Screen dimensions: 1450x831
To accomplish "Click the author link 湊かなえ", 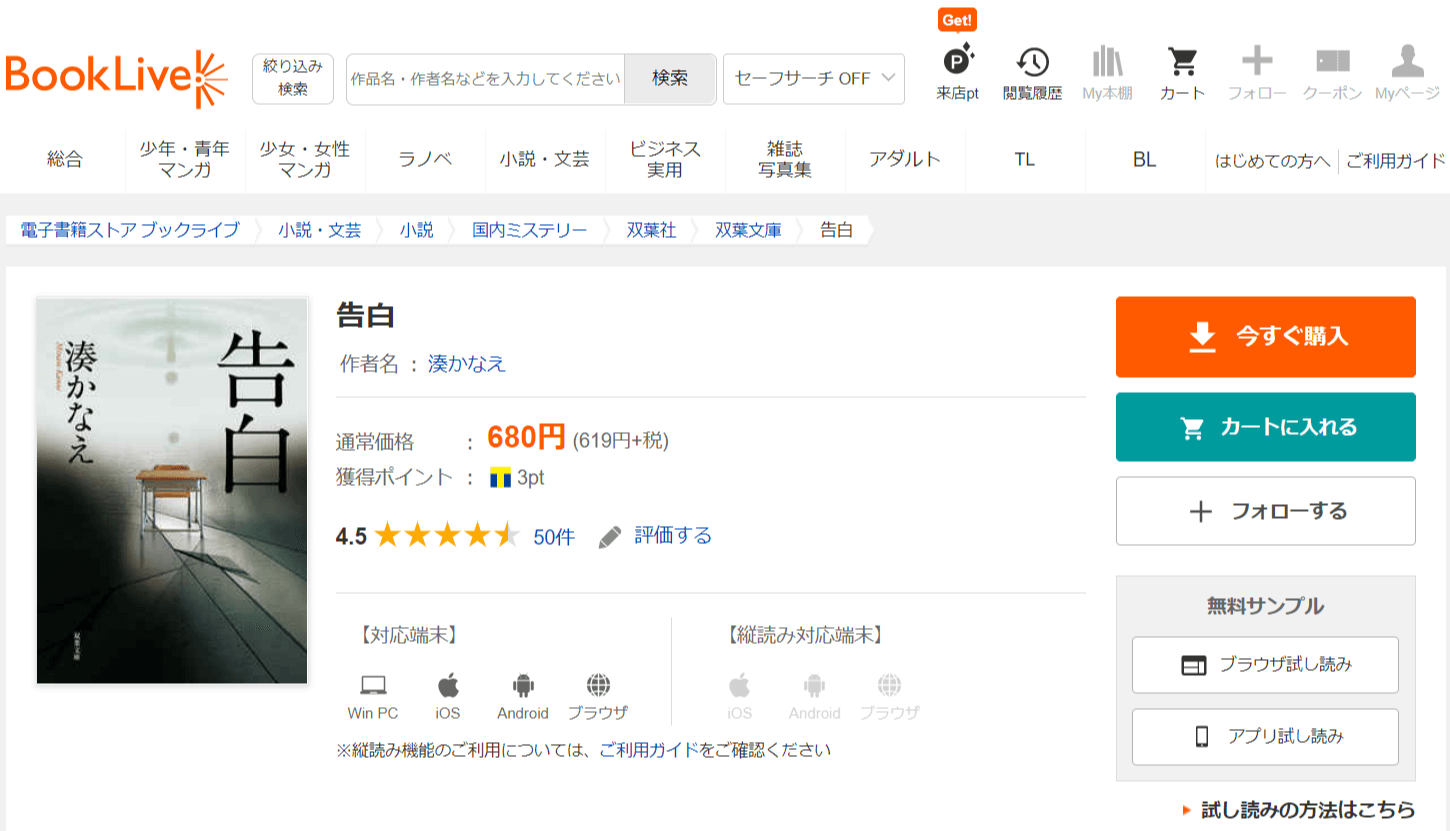I will (467, 364).
